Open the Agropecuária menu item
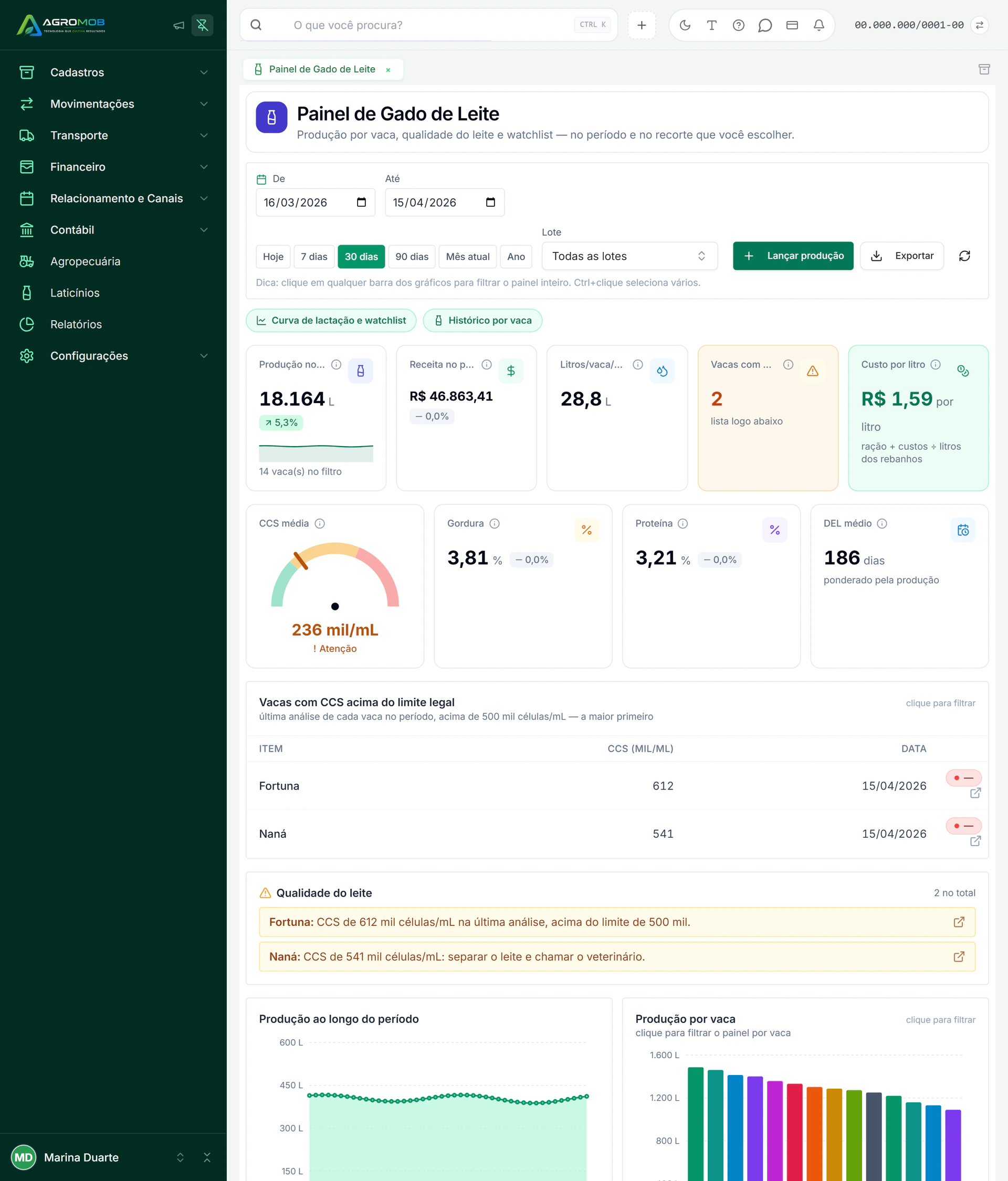This screenshot has width=1008, height=1181. pos(113,261)
